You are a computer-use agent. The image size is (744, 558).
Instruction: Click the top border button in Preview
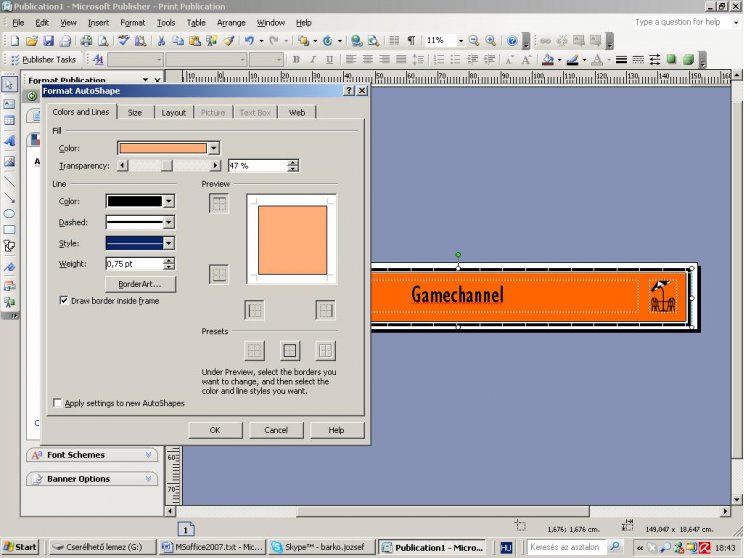pos(219,204)
